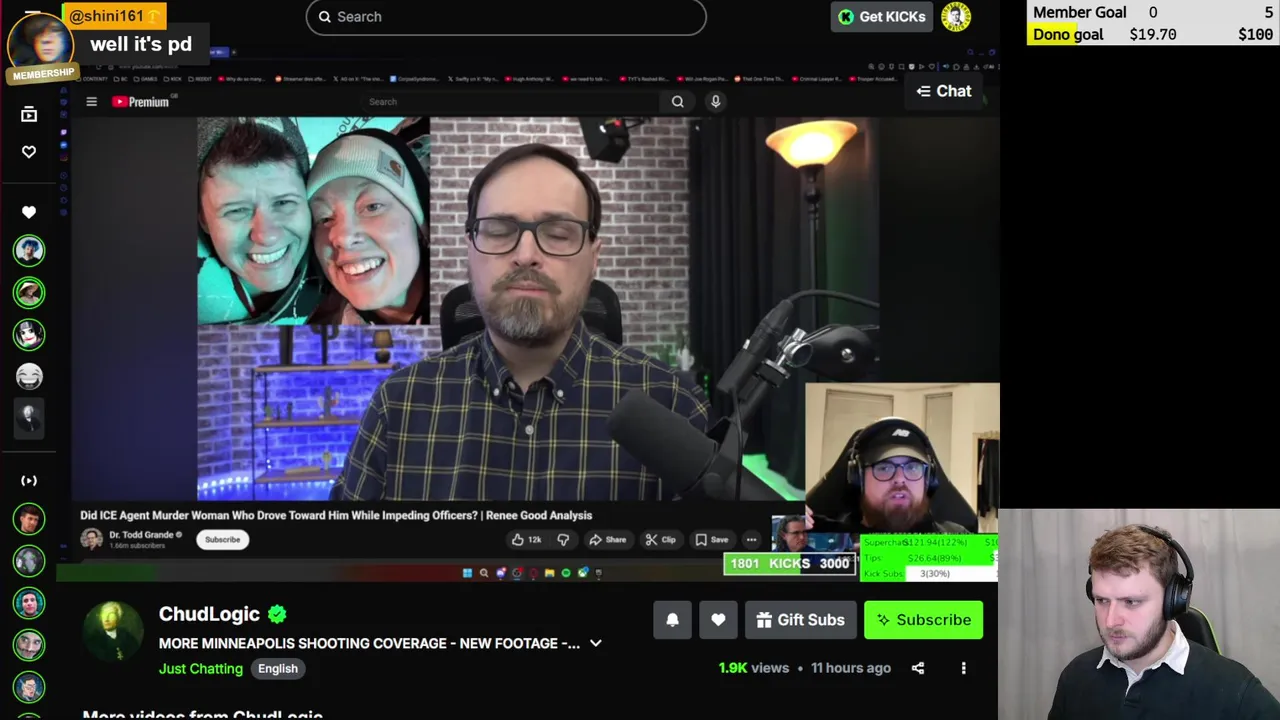Open the laughing emoji channel avatar in sidebar
1280x720 pixels.
[29, 376]
